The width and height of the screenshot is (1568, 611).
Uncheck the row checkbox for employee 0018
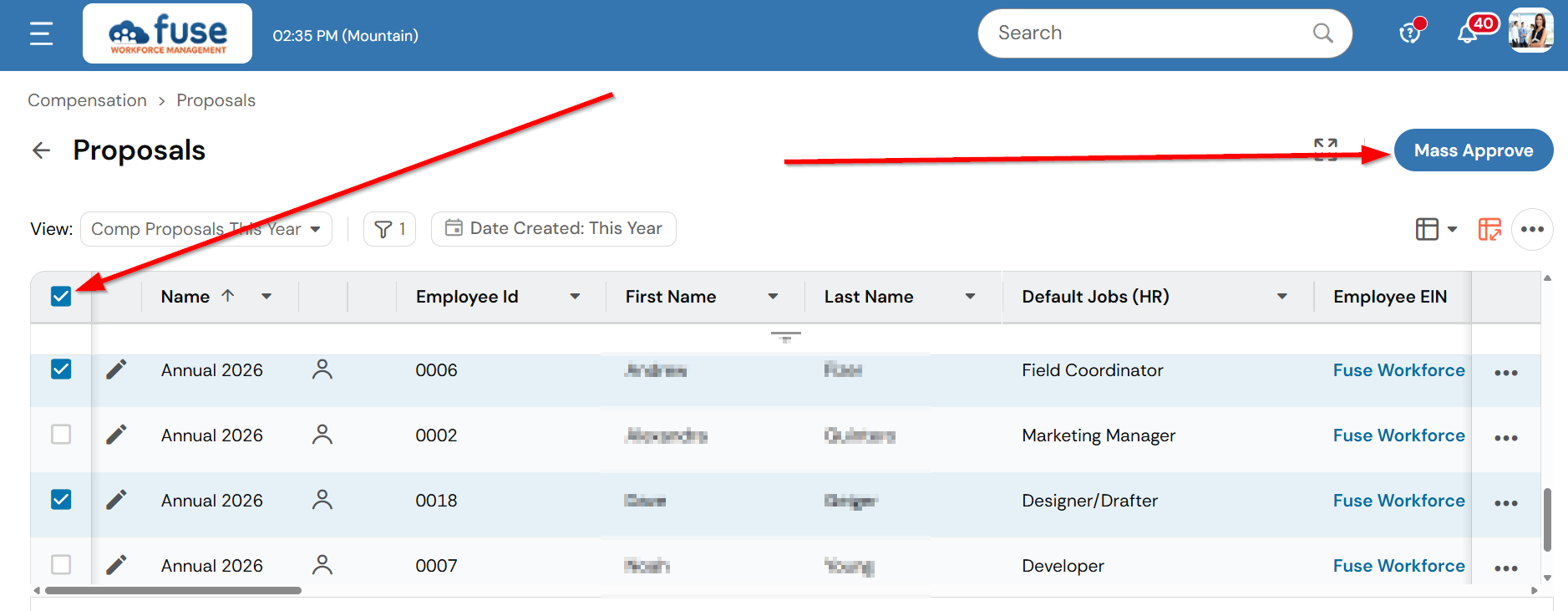[61, 500]
